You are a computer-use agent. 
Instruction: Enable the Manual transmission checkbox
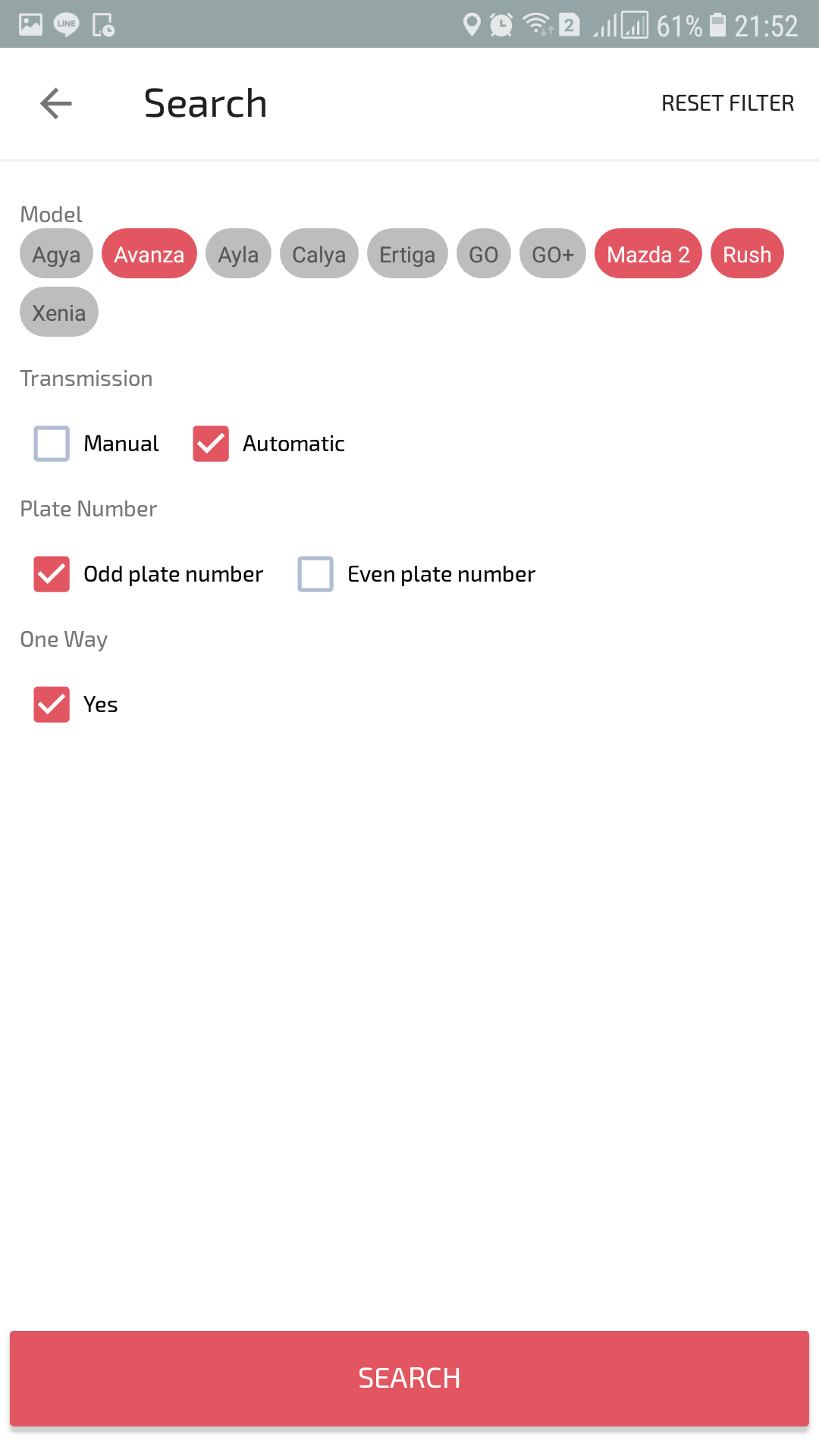tap(52, 444)
